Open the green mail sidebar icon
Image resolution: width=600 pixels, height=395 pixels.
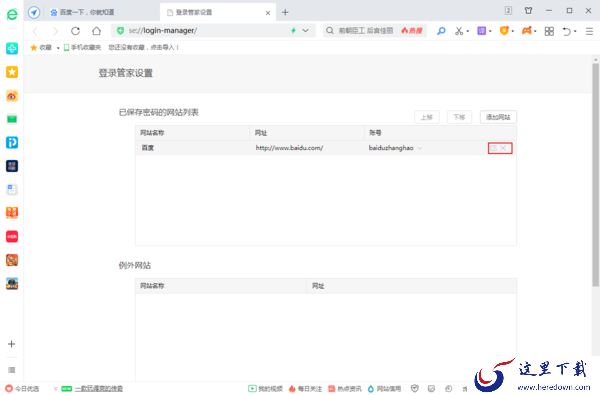click(x=12, y=119)
